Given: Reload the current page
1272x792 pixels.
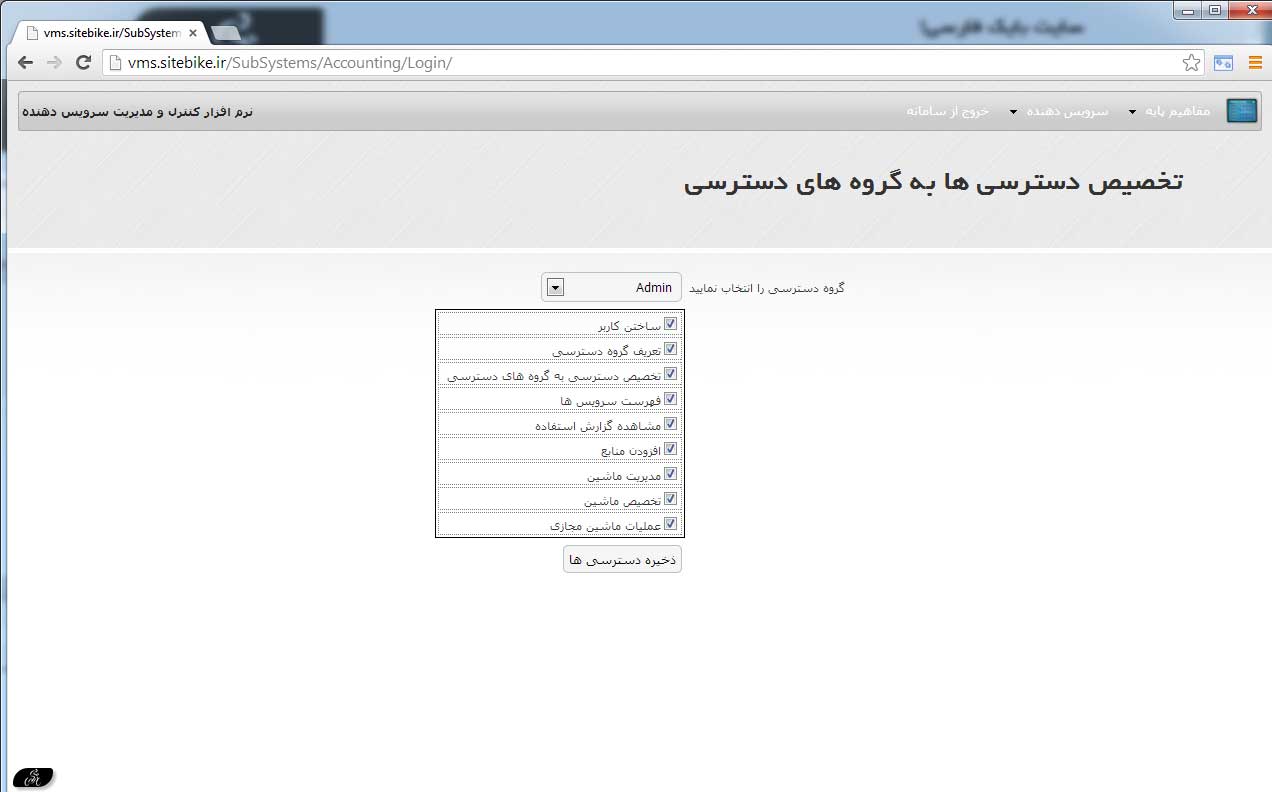Looking at the screenshot, I should (84, 63).
